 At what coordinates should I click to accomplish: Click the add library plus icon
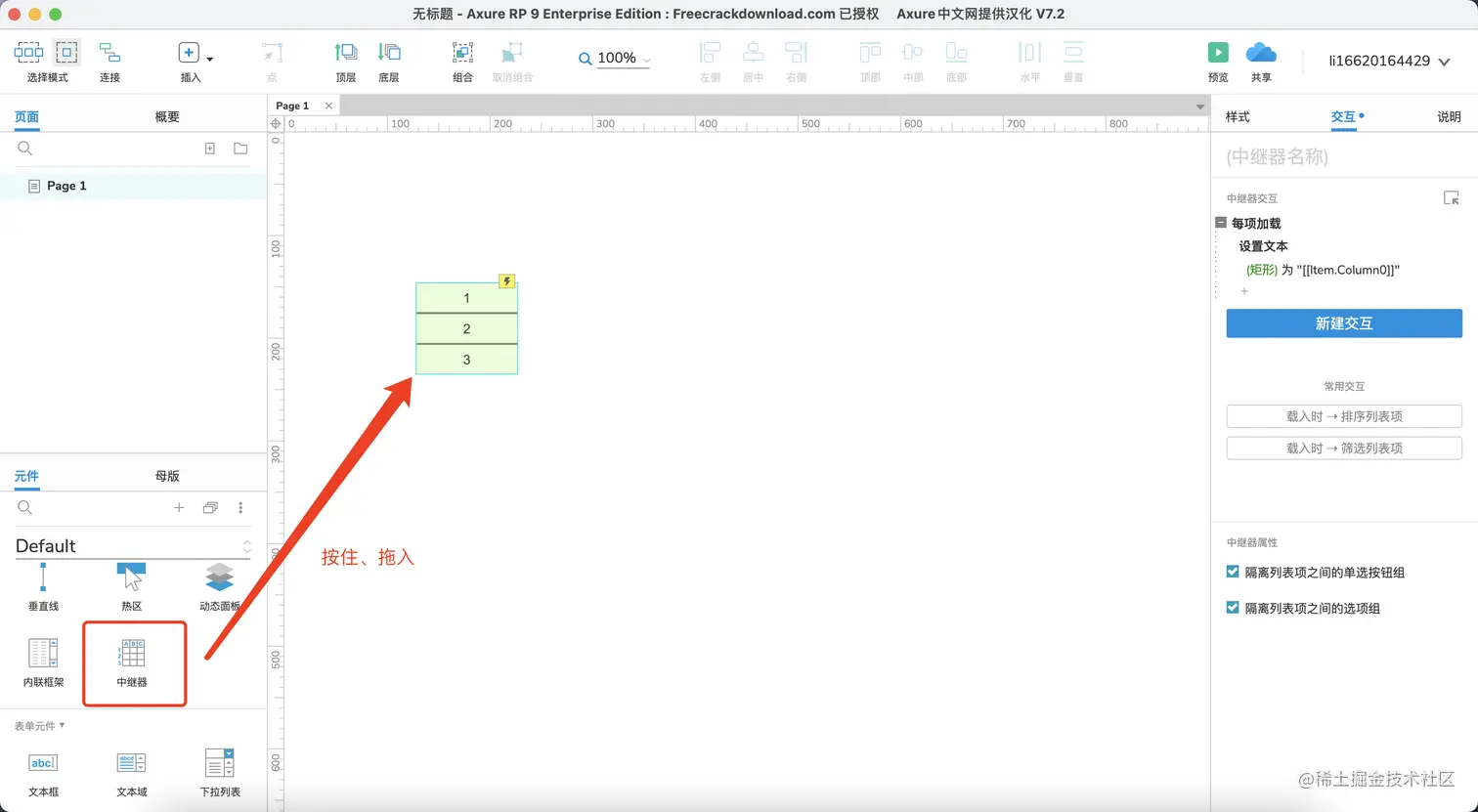coord(179,508)
